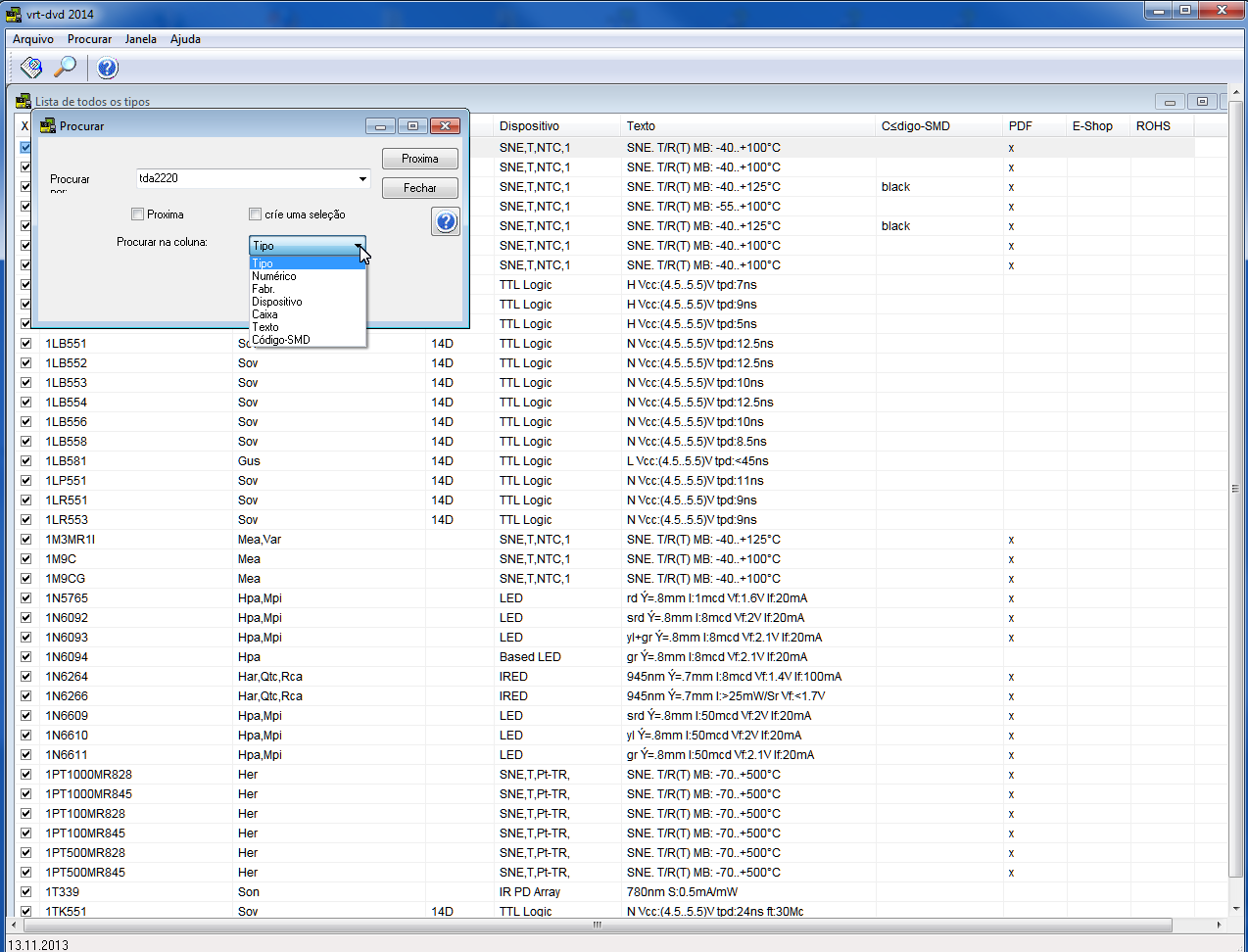Screen dimensions: 1248x952
Task: Uncheck the 1T339 row checkbox
Action: (26, 892)
